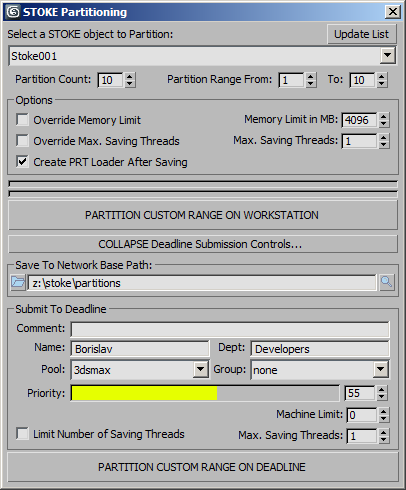Click the Partition Range From spinner arrows
The height and width of the screenshot is (490, 406).
[x=311, y=80]
